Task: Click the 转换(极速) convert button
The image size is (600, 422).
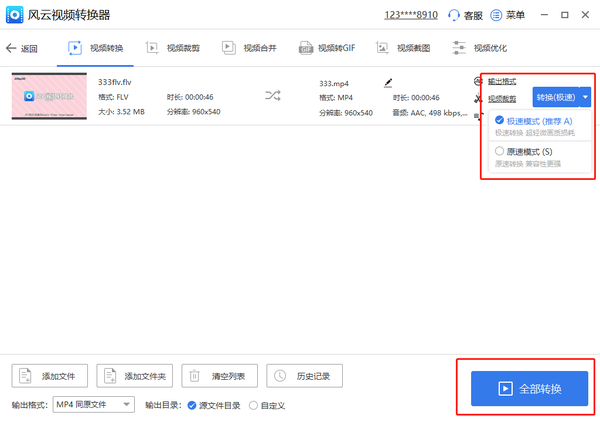Action: click(x=556, y=97)
